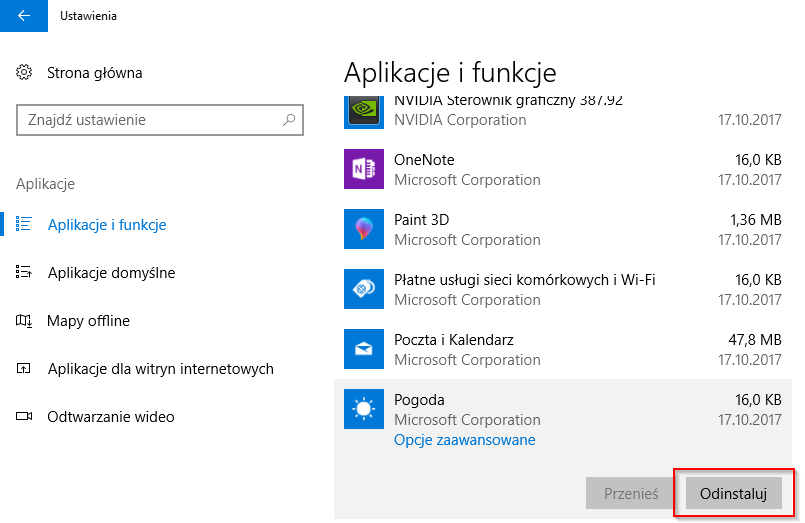Click NVIDIA Corporation publisher text
Viewport: 805px width, 523px height.
[x=460, y=120]
